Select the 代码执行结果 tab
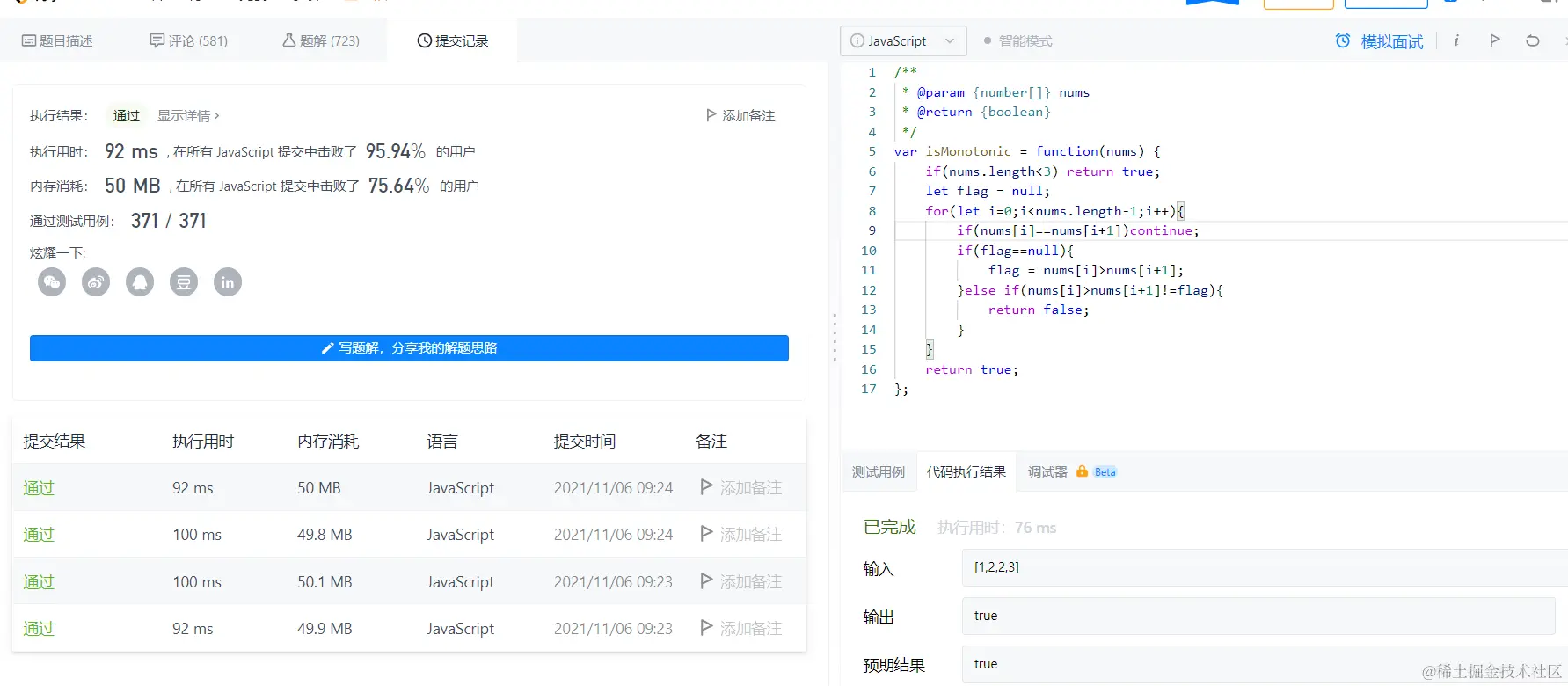This screenshot has width=1568, height=686. point(966,472)
